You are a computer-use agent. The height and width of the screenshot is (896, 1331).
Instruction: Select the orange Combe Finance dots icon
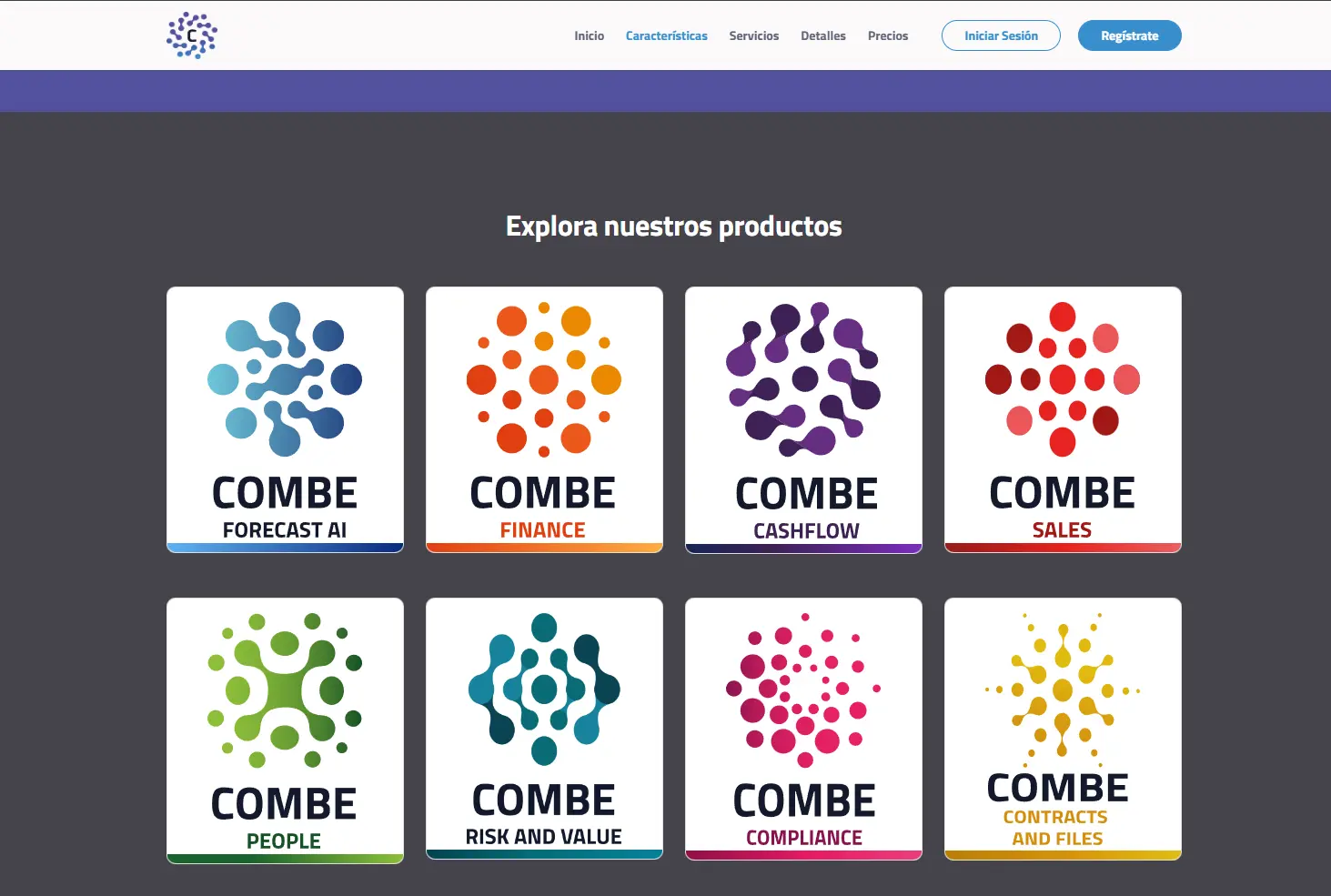[x=544, y=379]
